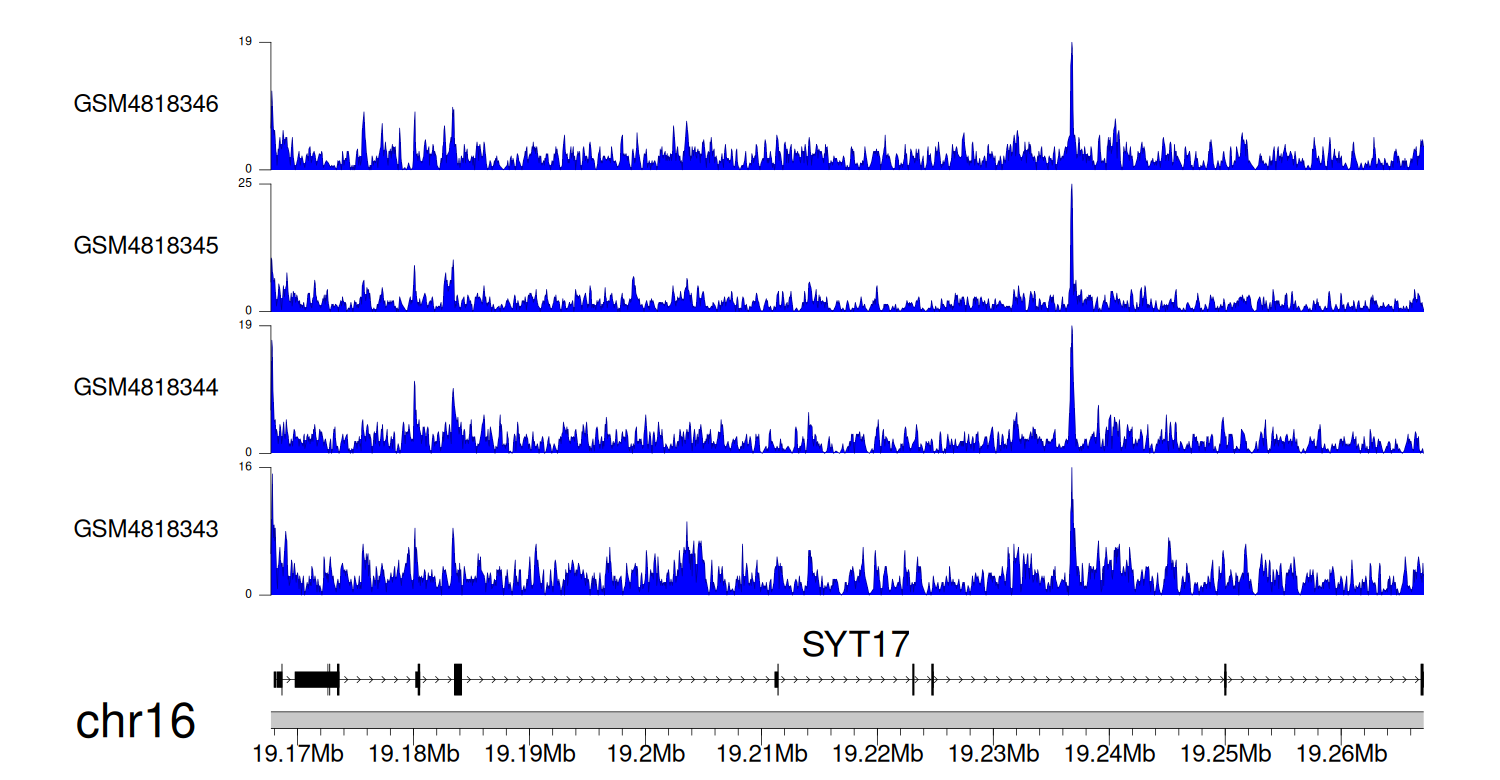Click the gray chromosome ideogram bar
Viewport: 1500px width, 780px height.
click(846, 720)
